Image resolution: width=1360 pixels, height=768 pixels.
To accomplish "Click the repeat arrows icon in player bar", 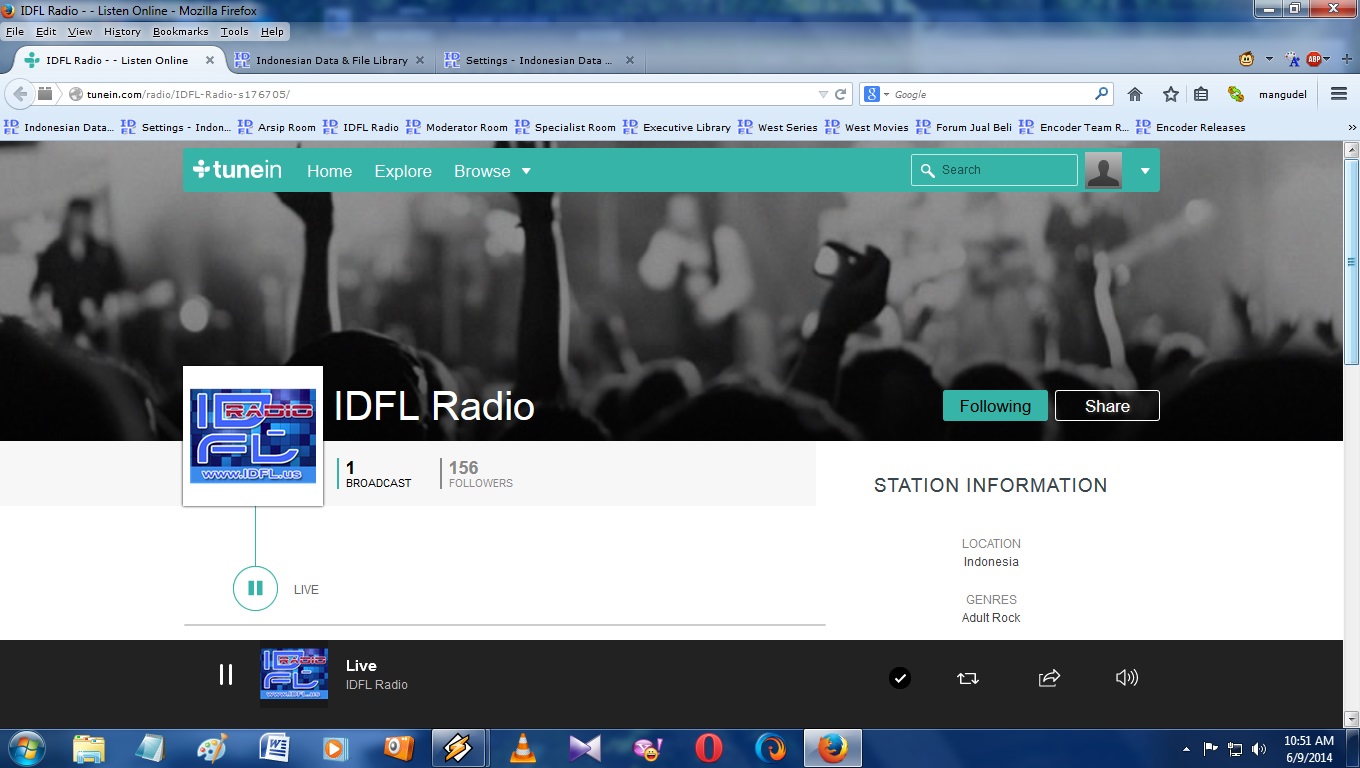I will click(967, 678).
